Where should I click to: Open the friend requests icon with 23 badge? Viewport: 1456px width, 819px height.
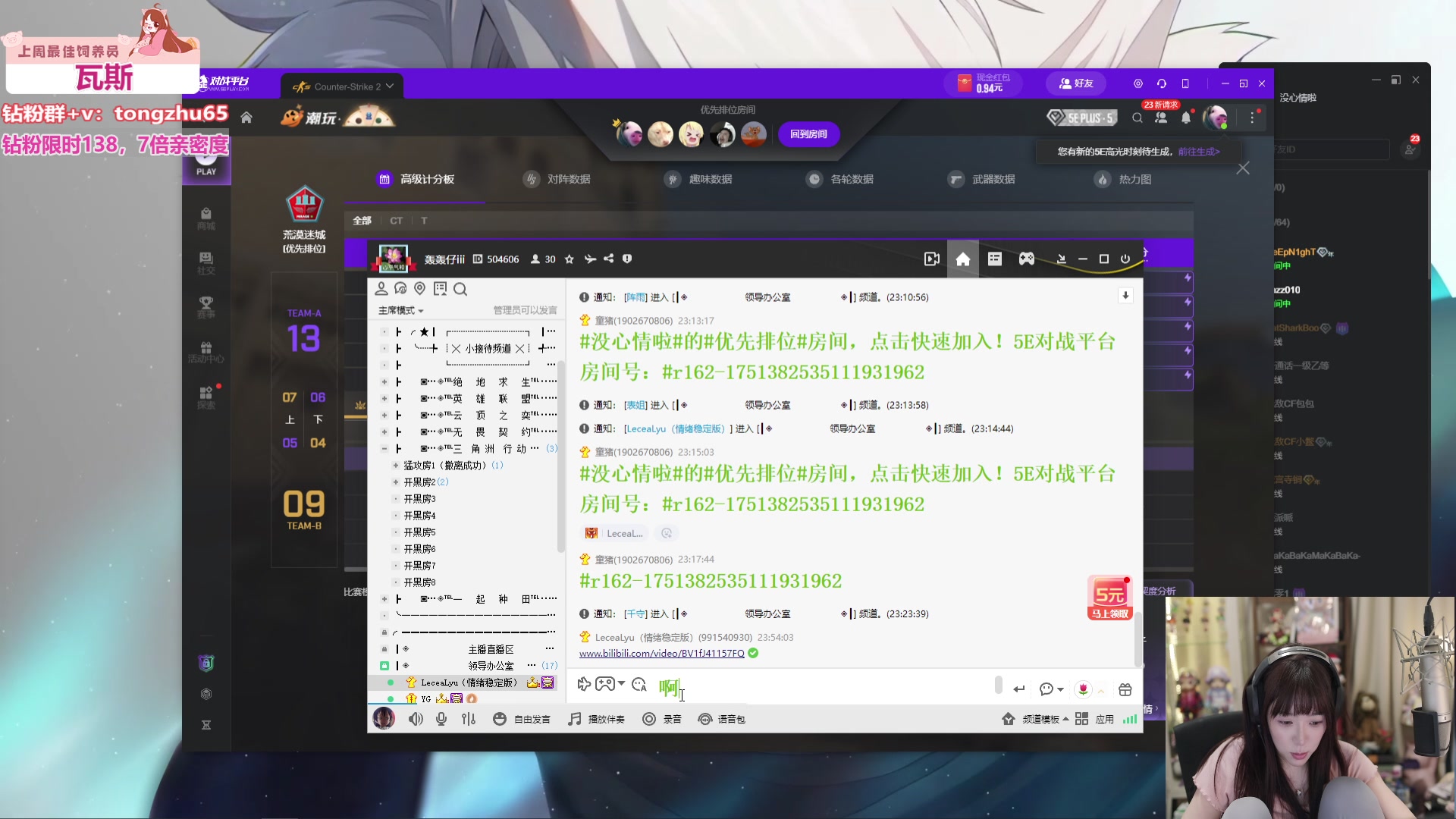(1161, 118)
